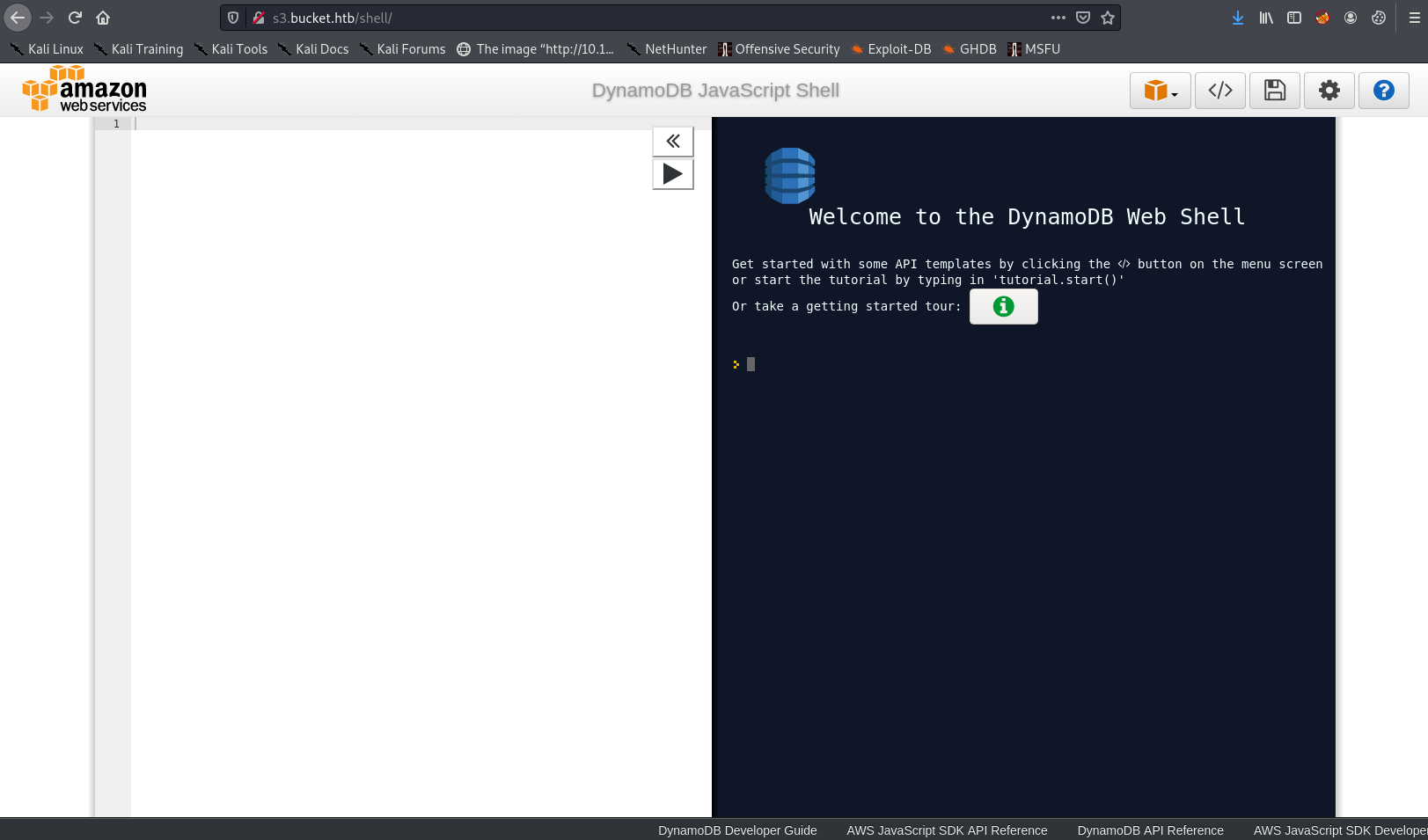Click the blue help question icon
The width and height of the screenshot is (1428, 840).
click(x=1383, y=91)
